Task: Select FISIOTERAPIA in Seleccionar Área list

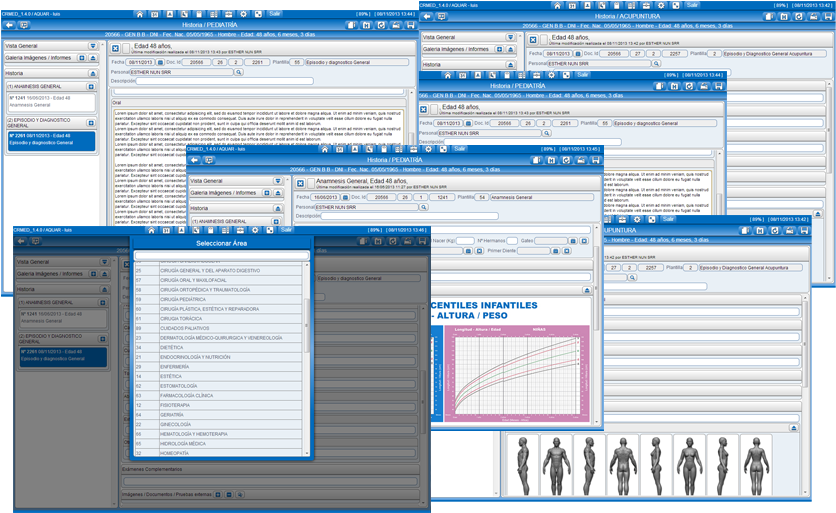Action: [219, 405]
